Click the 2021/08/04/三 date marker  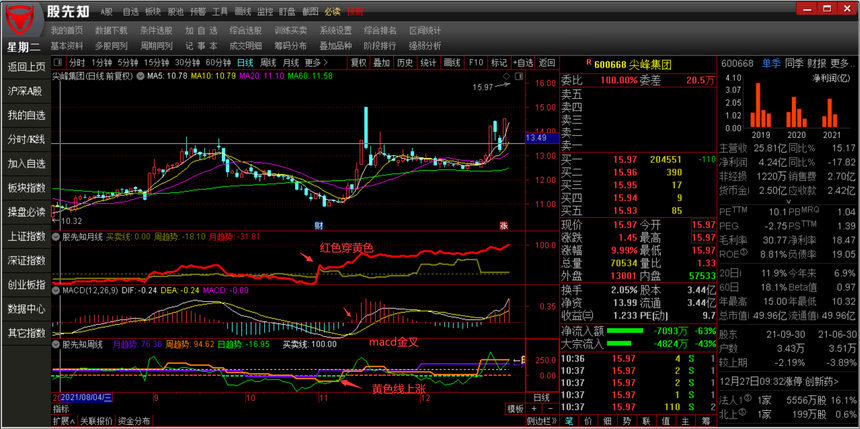87,397
